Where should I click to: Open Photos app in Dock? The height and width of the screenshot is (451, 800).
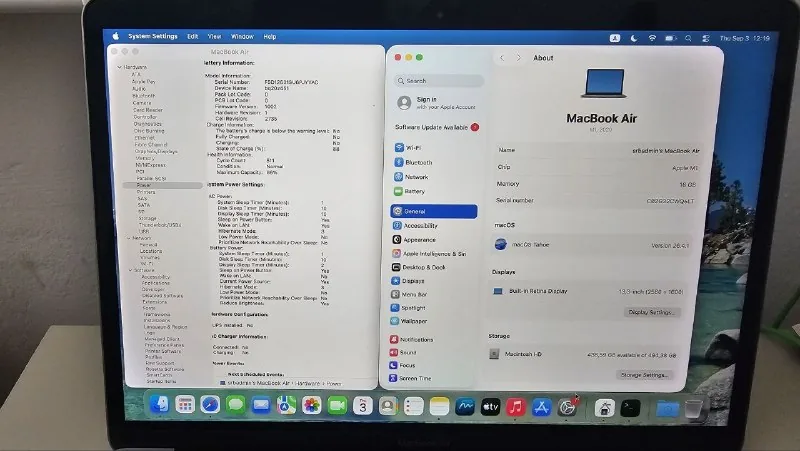coord(312,406)
